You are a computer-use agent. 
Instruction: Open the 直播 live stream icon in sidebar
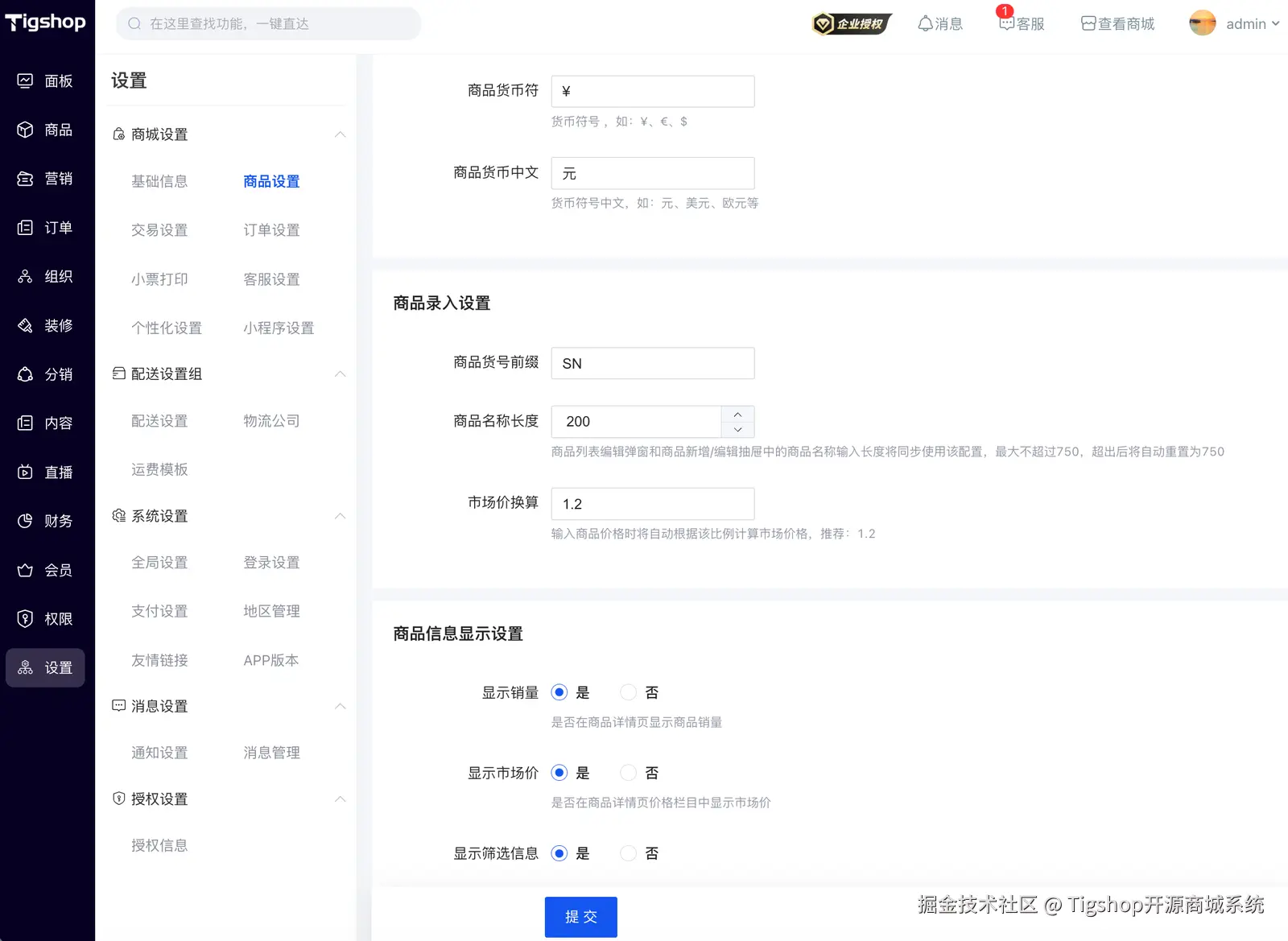[25, 473]
